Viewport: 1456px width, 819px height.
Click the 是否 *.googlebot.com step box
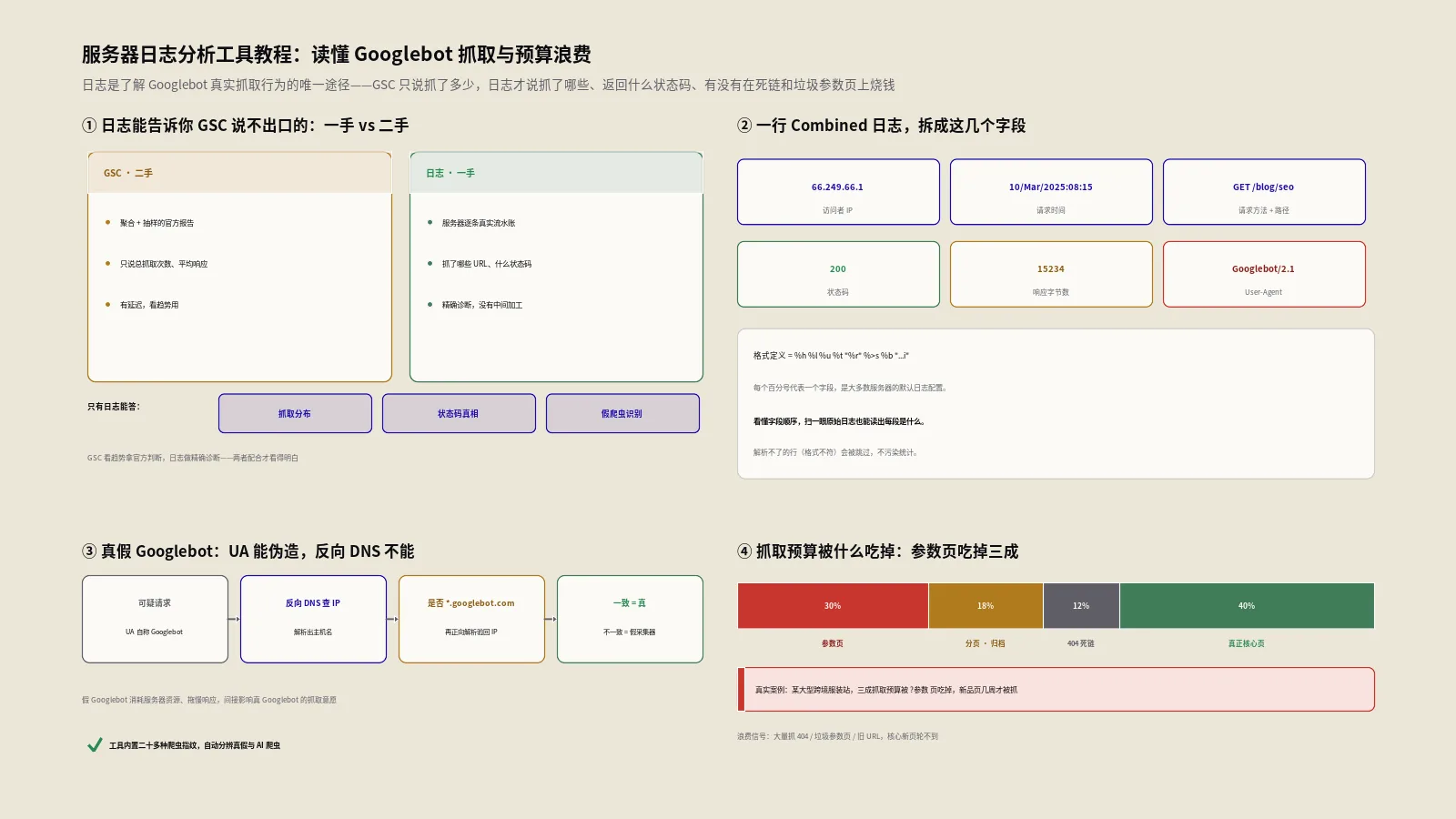(x=471, y=619)
